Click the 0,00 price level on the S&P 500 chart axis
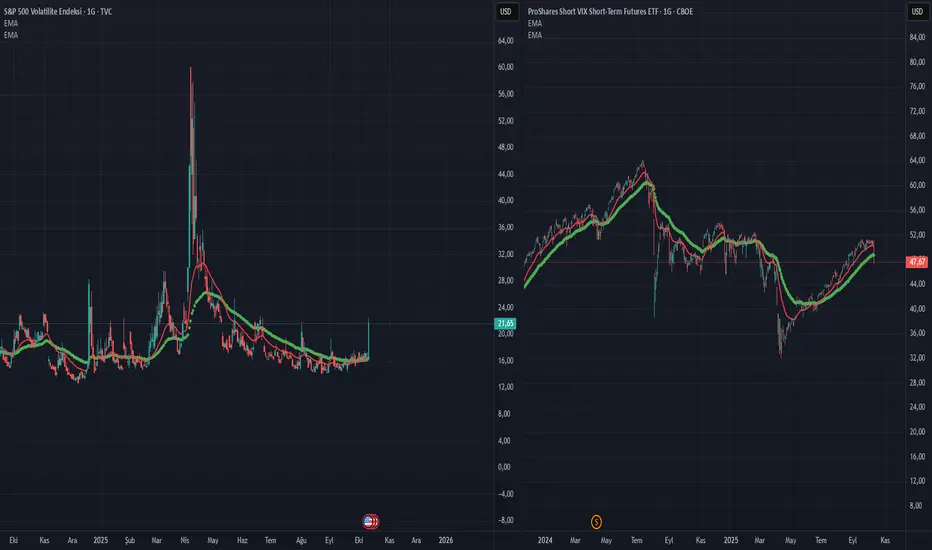 pos(504,467)
